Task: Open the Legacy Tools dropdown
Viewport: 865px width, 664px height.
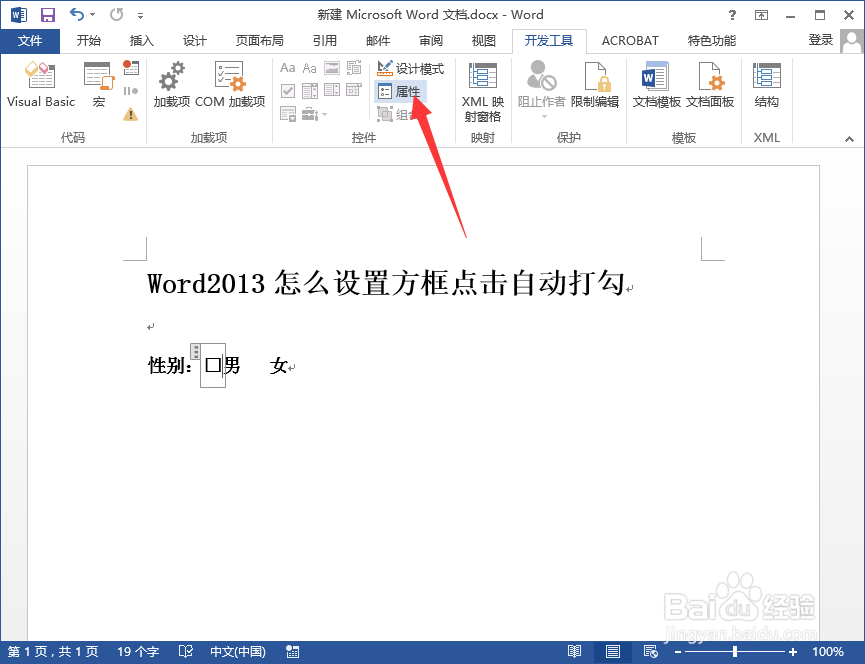Action: 314,114
